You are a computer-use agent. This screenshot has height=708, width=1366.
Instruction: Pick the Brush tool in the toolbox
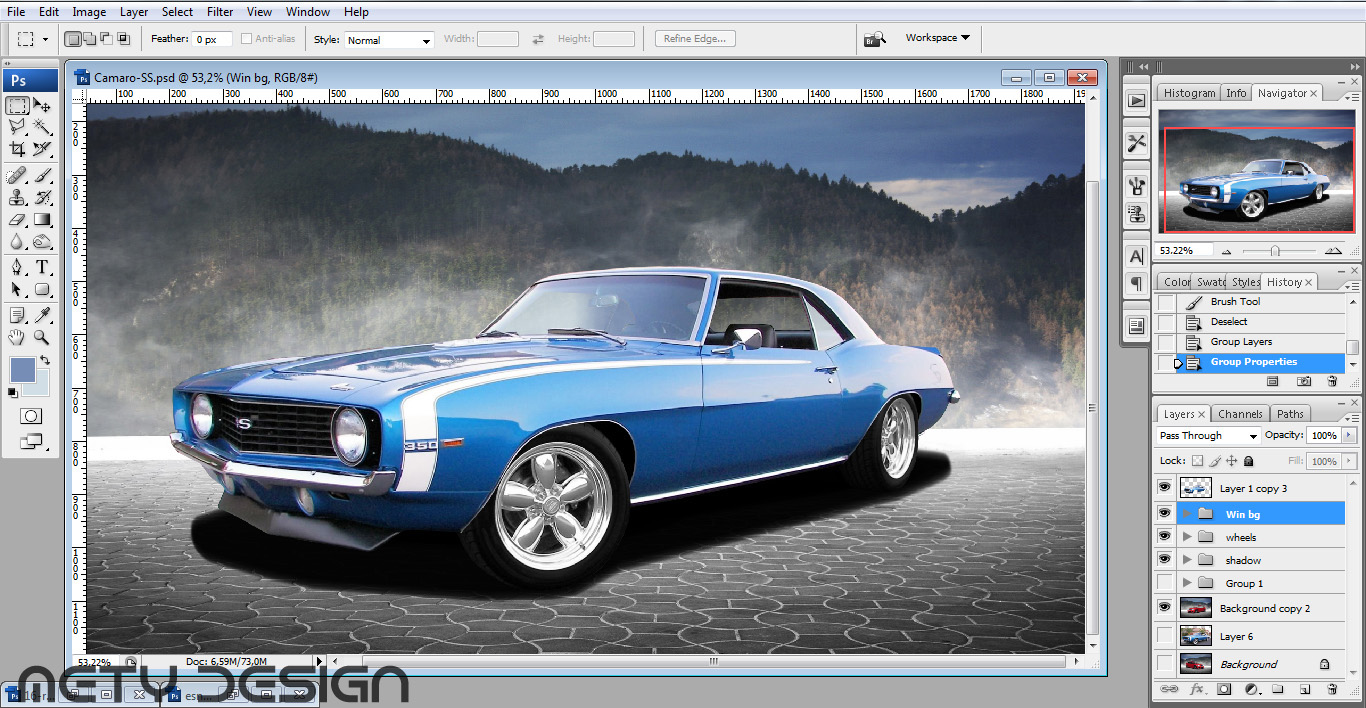(42, 177)
